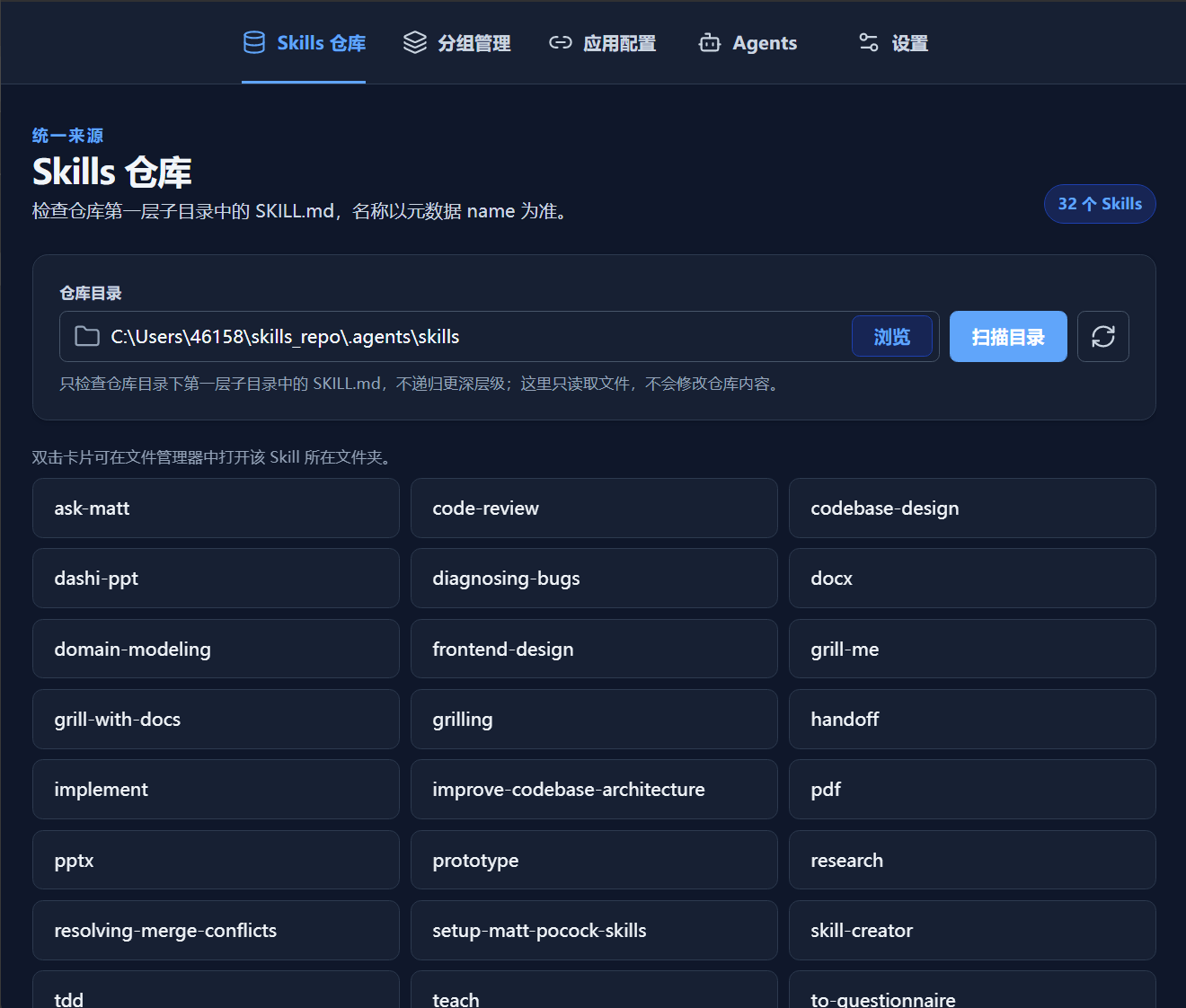Select the frontend-design skill card
The width and height of the screenshot is (1186, 1008).
[594, 649]
